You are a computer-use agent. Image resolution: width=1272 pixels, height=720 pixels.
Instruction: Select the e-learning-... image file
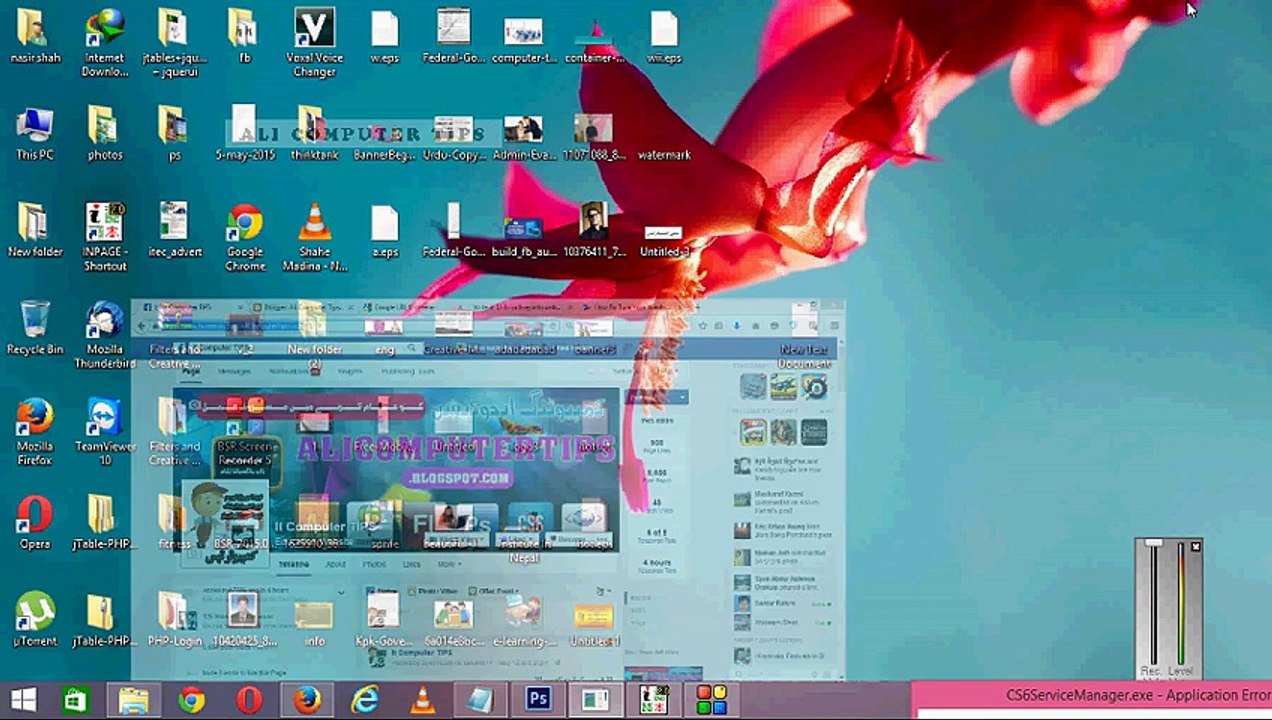coord(524,619)
